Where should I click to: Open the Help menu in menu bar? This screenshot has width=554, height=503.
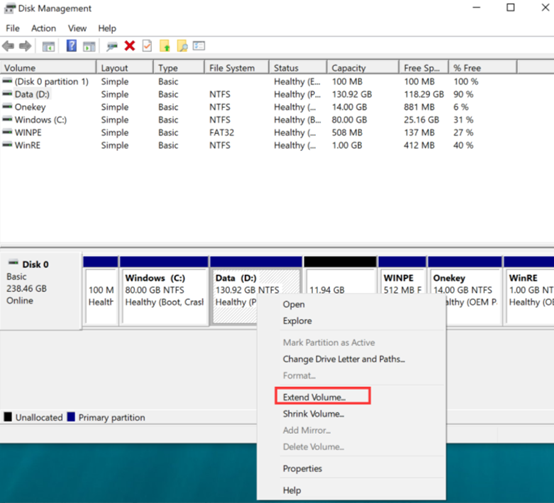107,28
